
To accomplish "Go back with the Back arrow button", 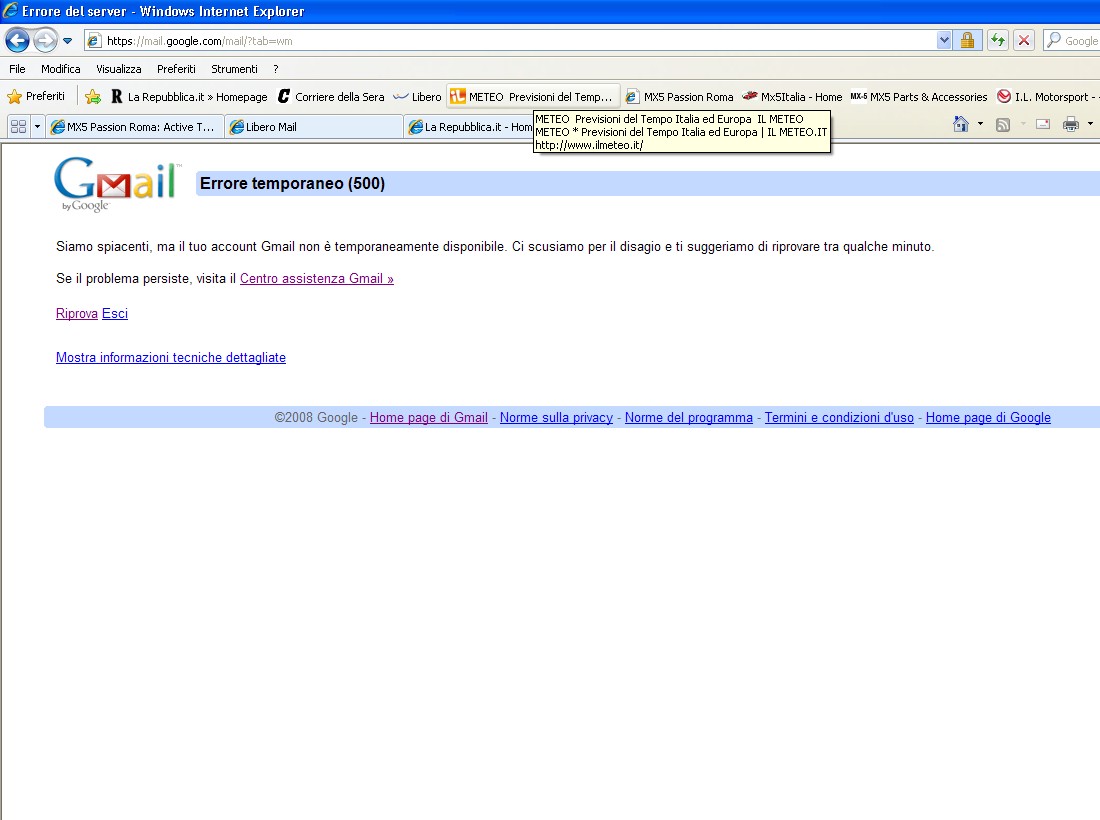I will [x=18, y=41].
